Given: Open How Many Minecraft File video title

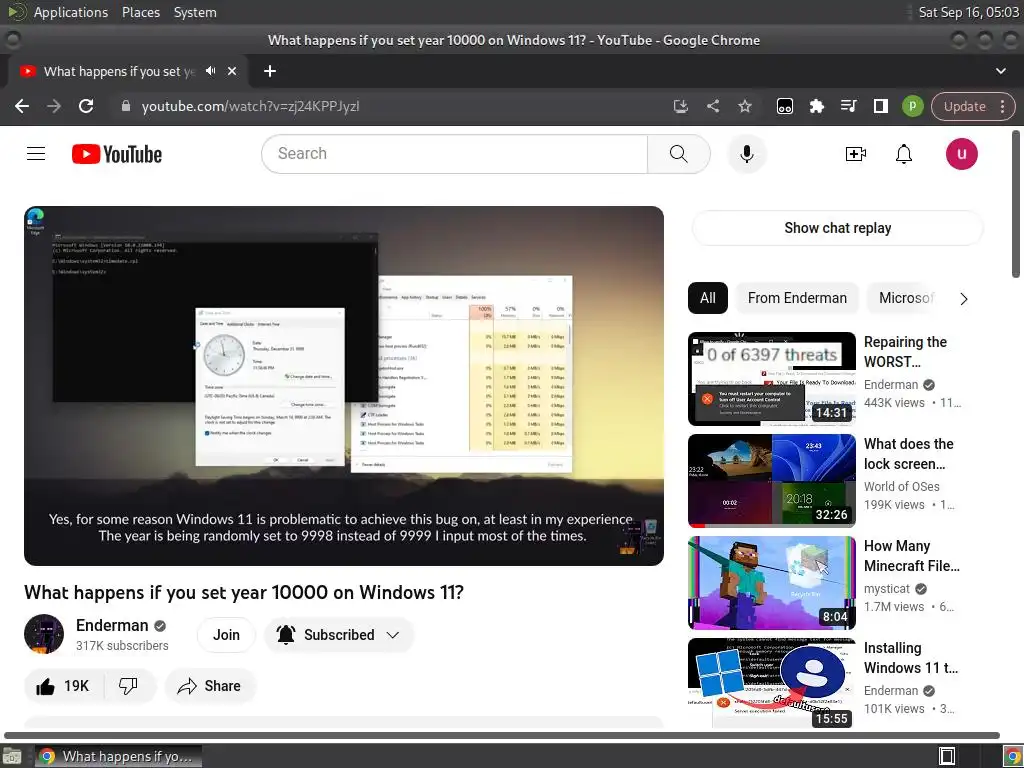Looking at the screenshot, I should point(912,556).
